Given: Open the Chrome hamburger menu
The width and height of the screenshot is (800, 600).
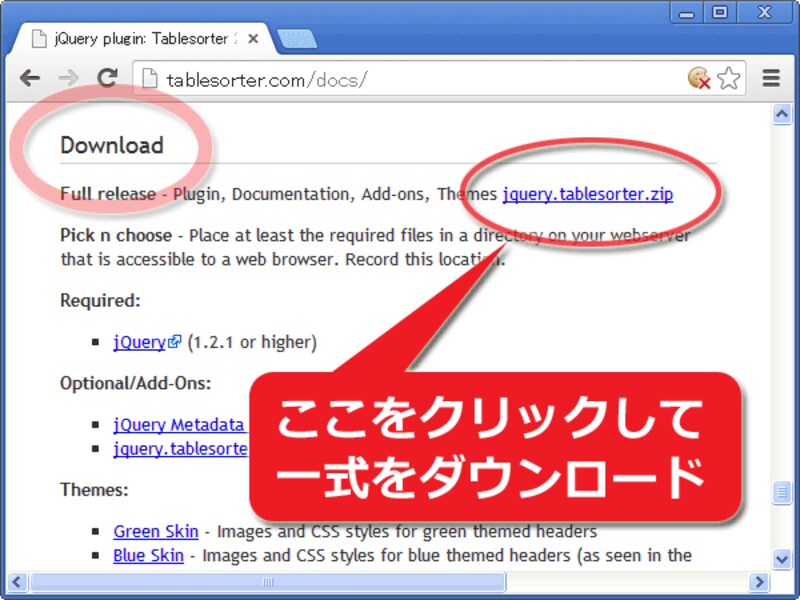Looking at the screenshot, I should [771, 78].
